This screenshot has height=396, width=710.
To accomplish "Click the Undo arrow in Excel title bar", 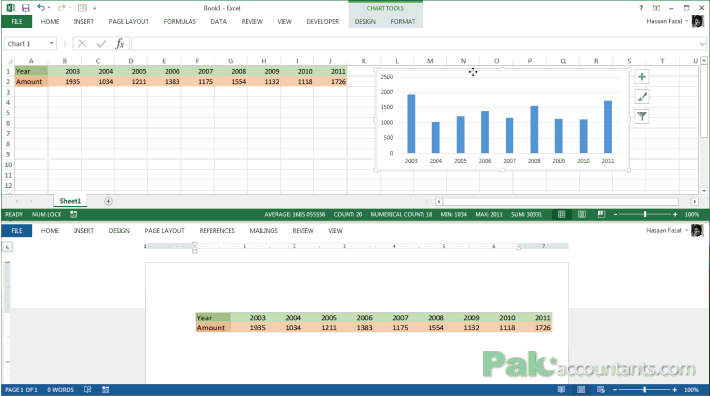I will click(41, 7).
